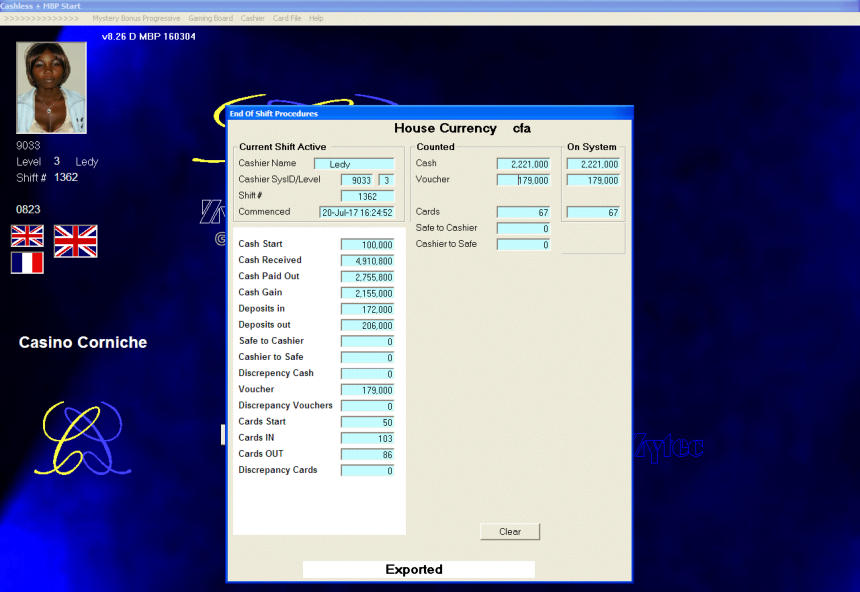Click the small UK flag icon
This screenshot has width=860, height=592.
tap(27, 236)
